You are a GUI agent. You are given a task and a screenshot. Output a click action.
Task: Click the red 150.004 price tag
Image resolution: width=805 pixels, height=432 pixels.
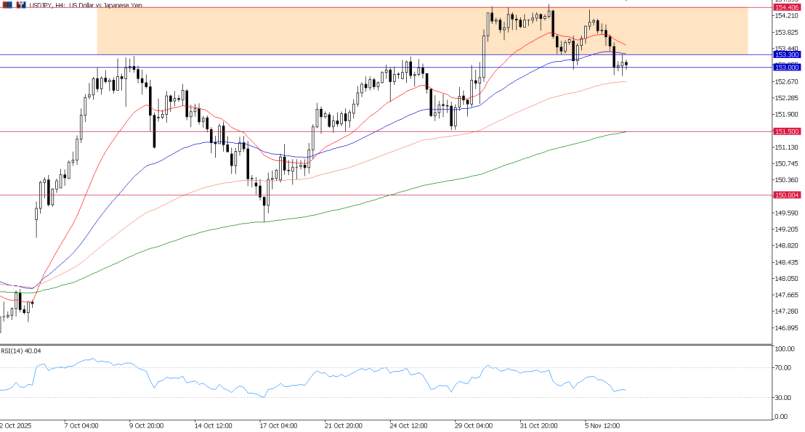[787, 195]
